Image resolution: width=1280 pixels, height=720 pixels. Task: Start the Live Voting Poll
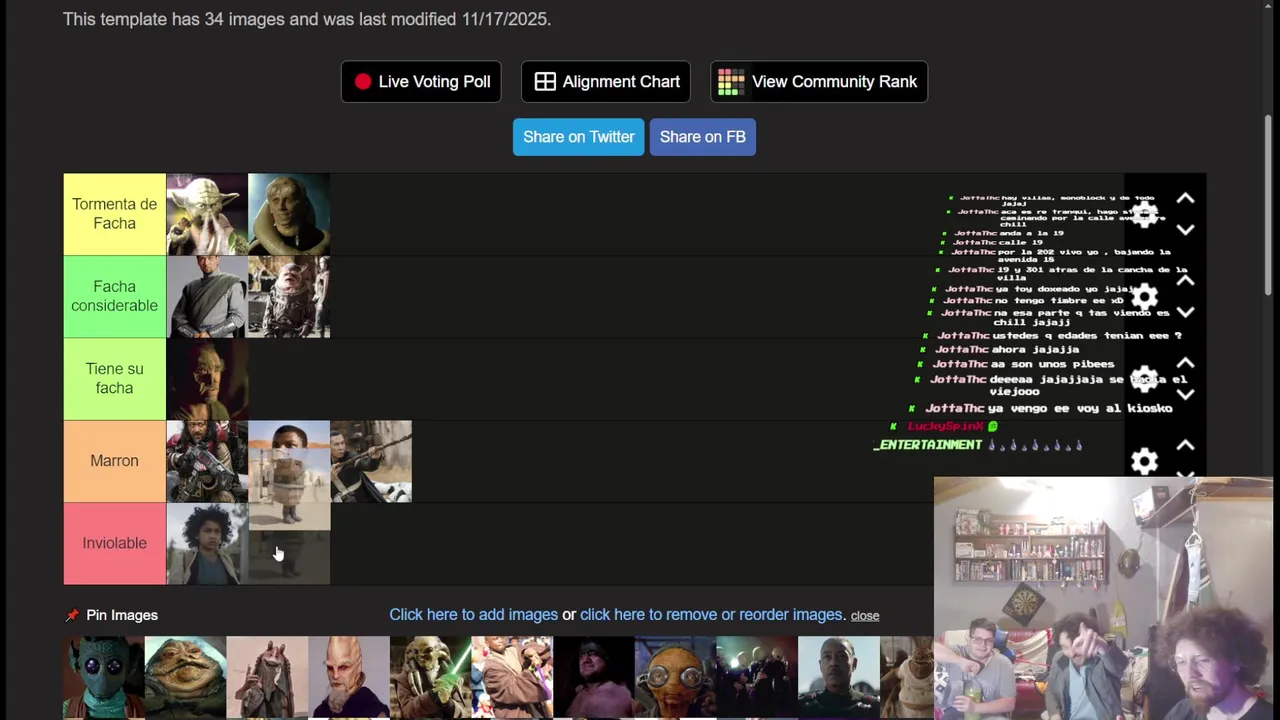pos(421,82)
